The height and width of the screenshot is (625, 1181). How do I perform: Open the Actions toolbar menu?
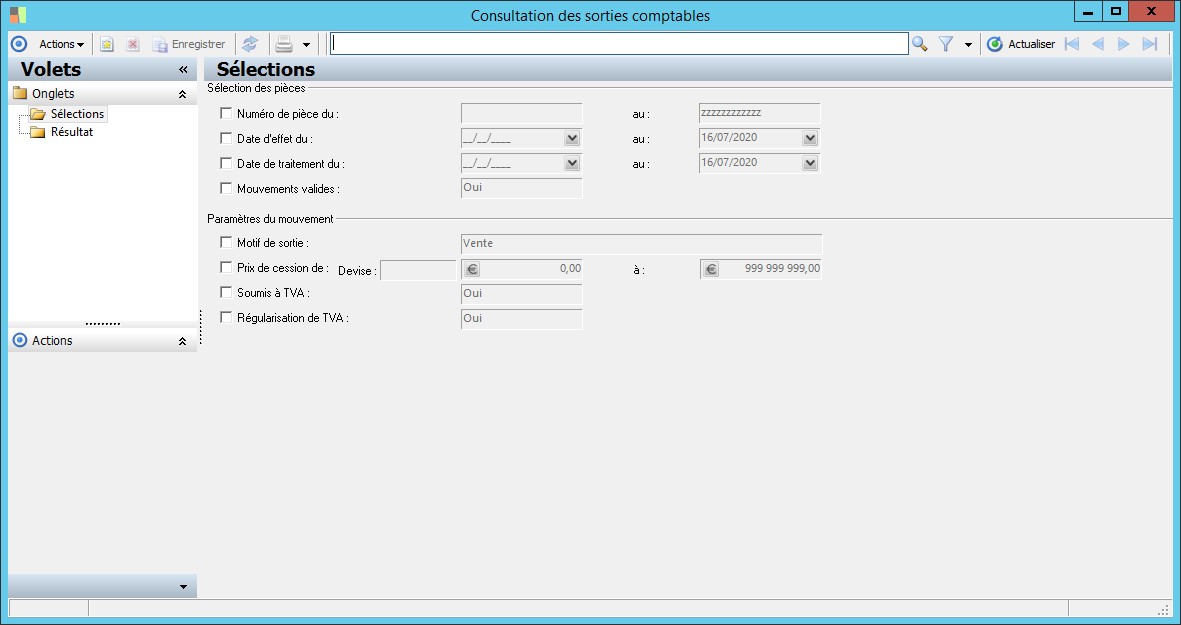[x=62, y=44]
